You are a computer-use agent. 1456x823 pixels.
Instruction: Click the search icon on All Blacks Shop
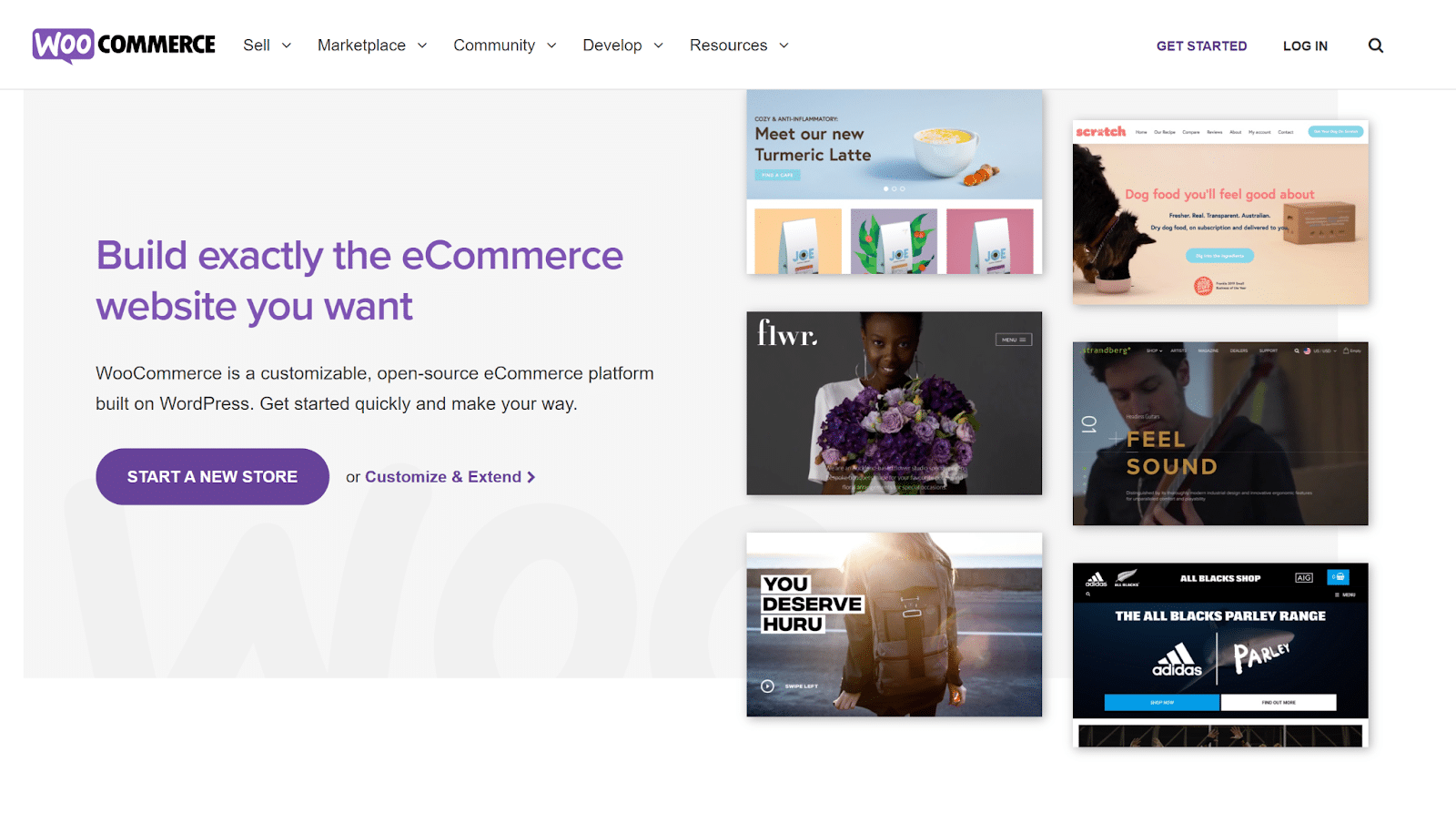point(1088,594)
